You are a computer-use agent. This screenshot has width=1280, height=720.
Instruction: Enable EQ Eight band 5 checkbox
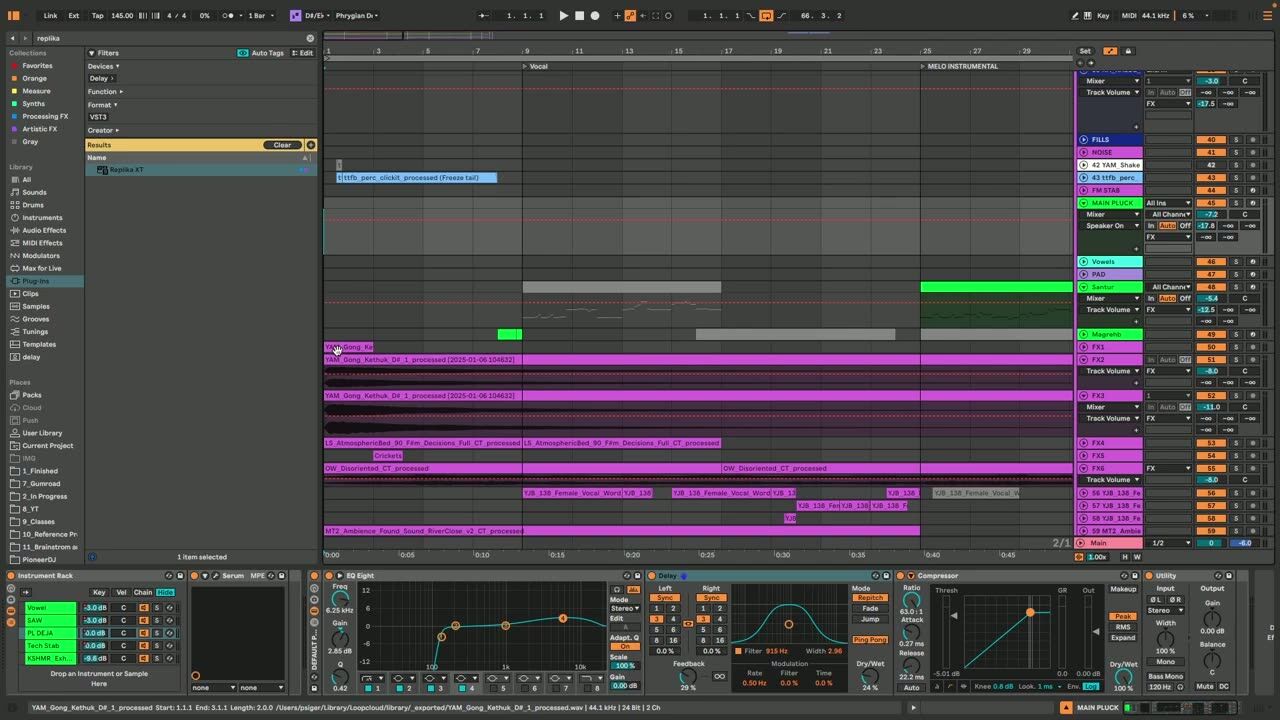[495, 688]
